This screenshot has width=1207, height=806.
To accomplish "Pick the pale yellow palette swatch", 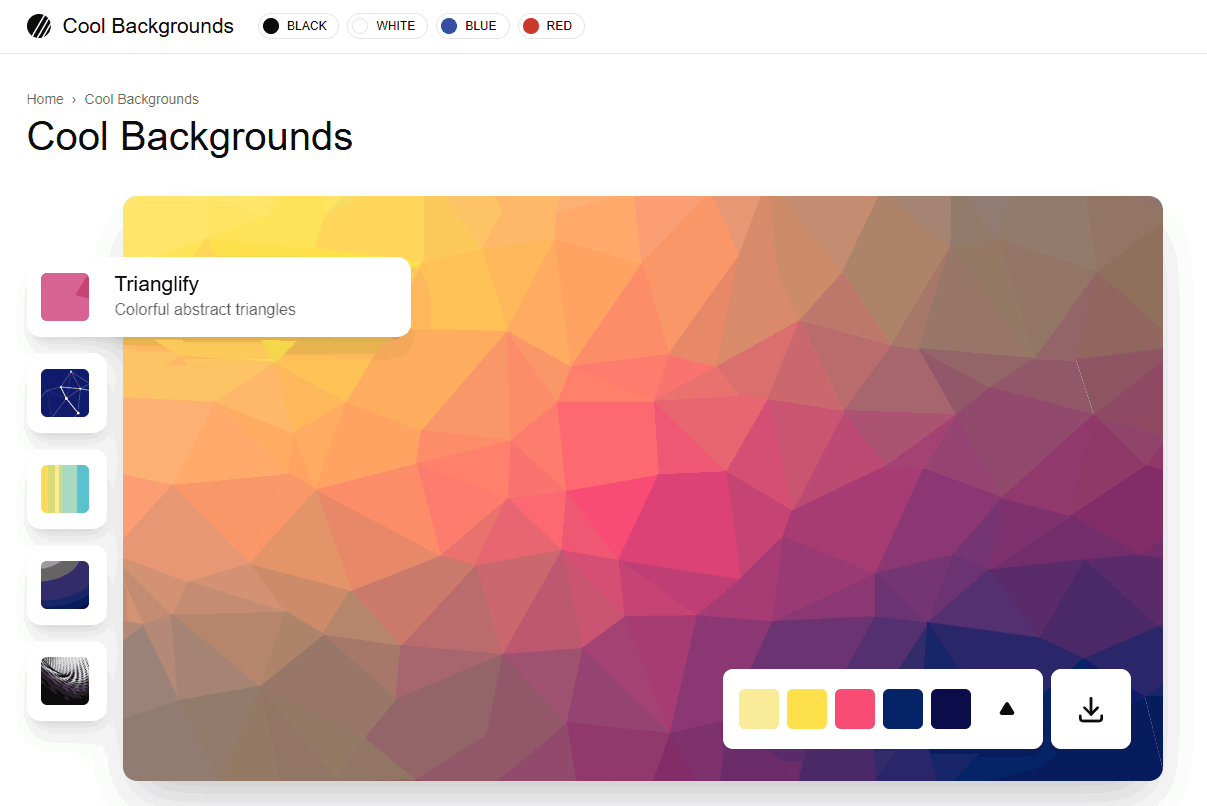I will 759,709.
